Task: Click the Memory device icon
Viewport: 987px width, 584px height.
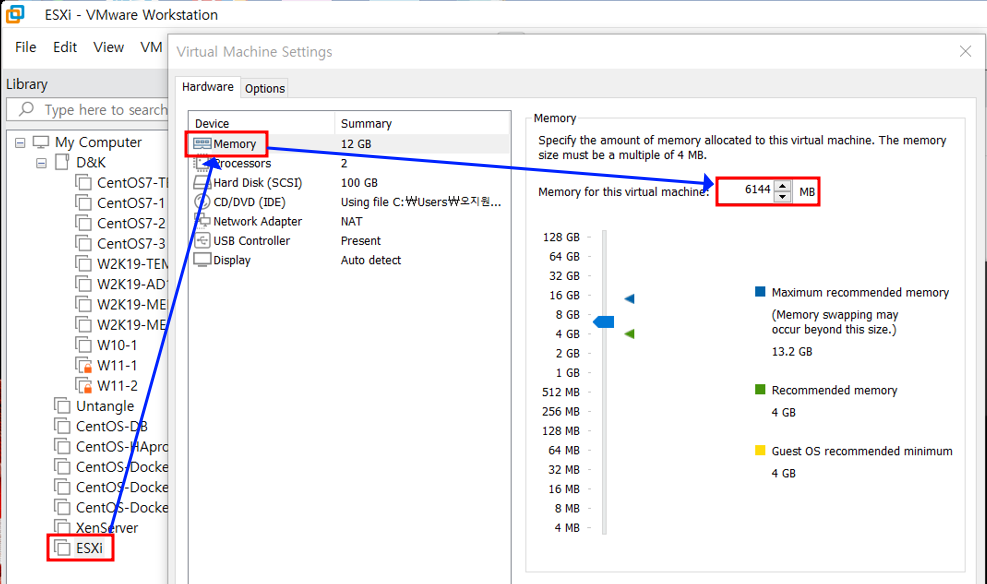Action: (x=202, y=143)
